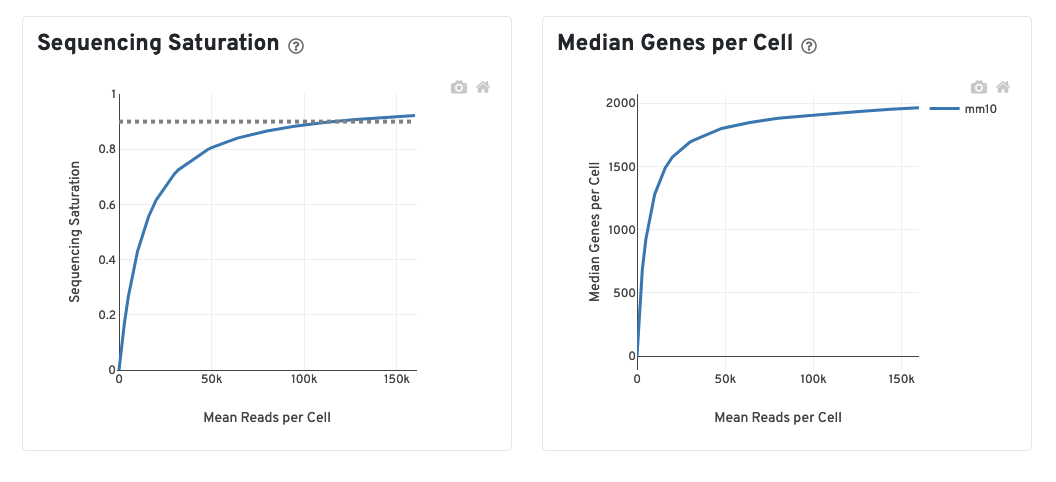Viewport: 1056px width, 482px height.
Task: Download Median Genes plot with camera icon
Action: coord(979,87)
